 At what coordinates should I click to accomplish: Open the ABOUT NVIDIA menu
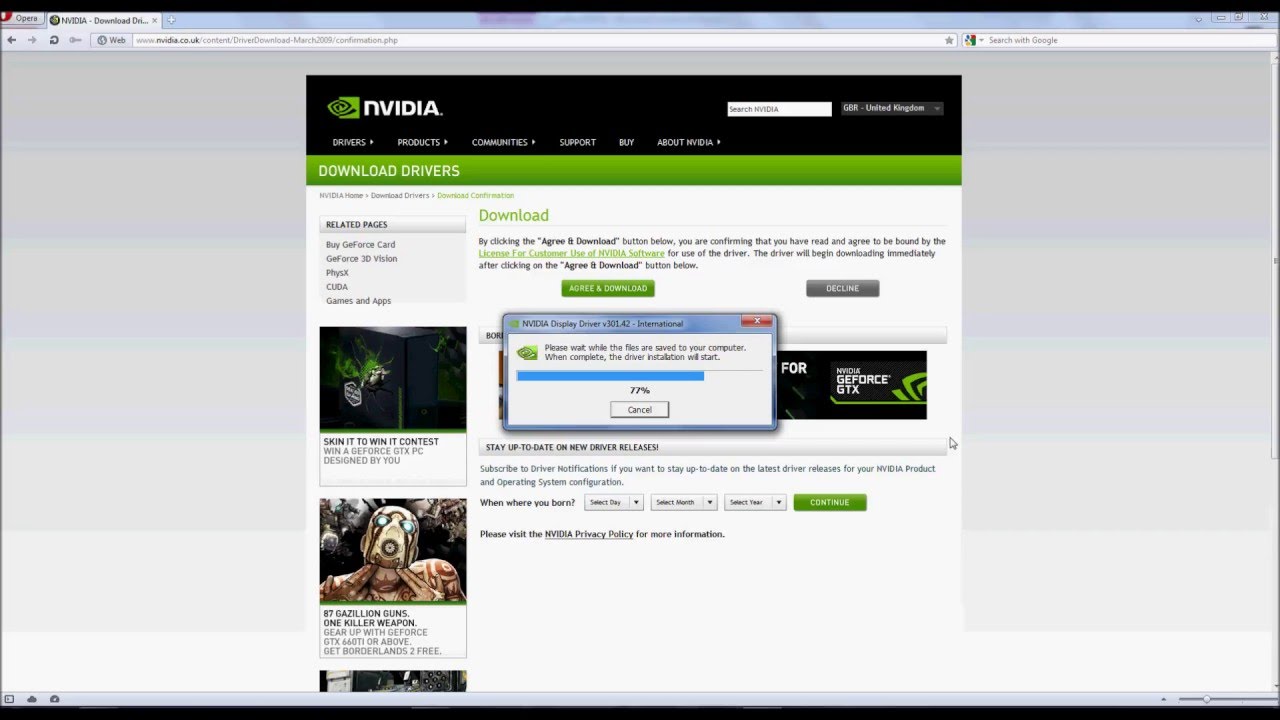[x=688, y=142]
